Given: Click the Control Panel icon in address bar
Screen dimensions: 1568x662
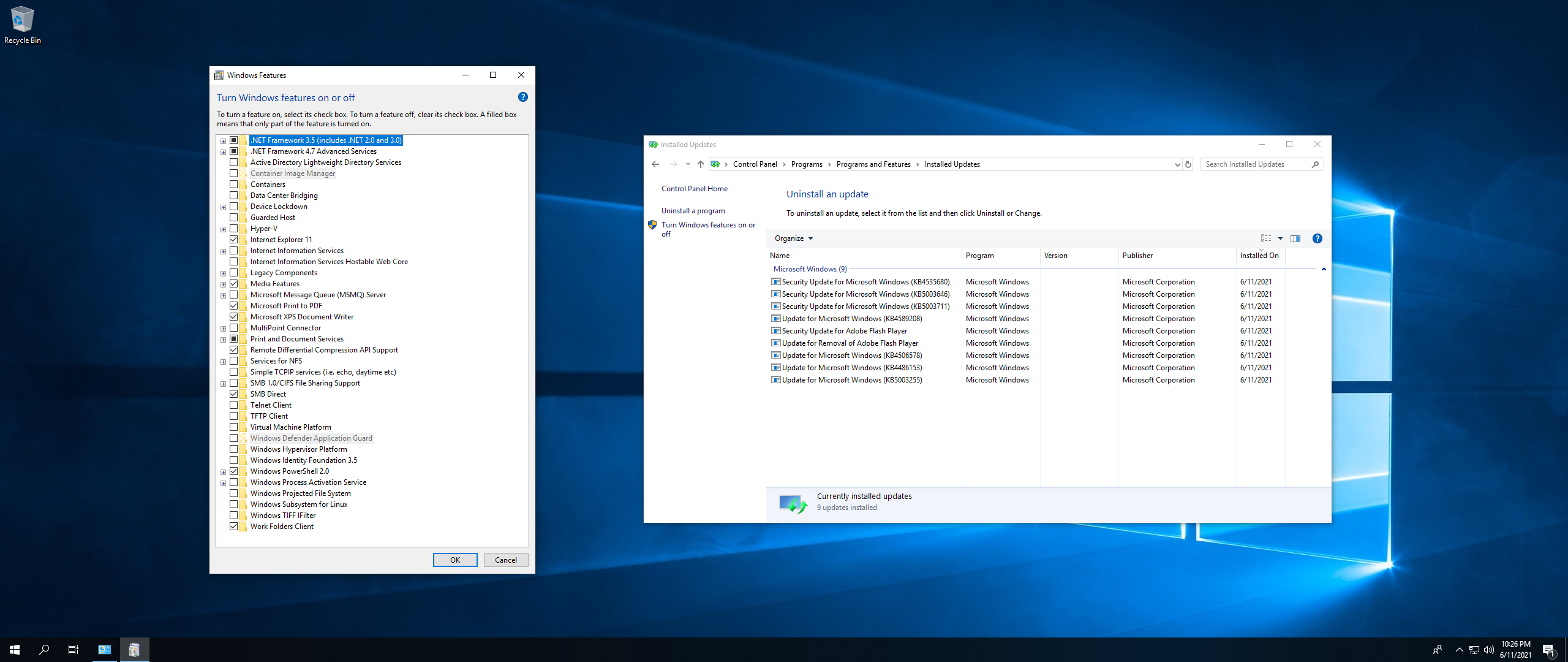Looking at the screenshot, I should (x=715, y=164).
